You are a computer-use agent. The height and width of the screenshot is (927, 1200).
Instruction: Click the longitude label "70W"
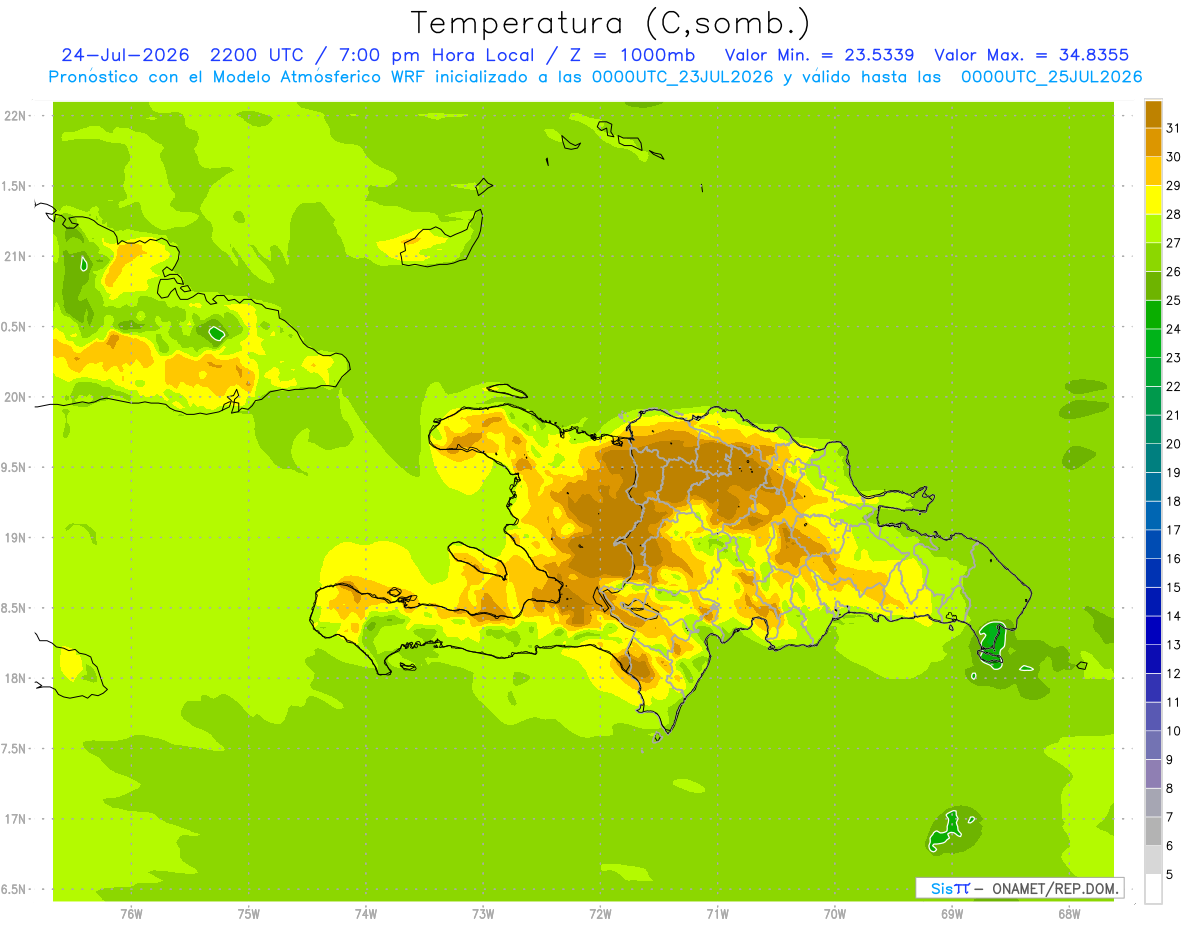click(x=835, y=913)
